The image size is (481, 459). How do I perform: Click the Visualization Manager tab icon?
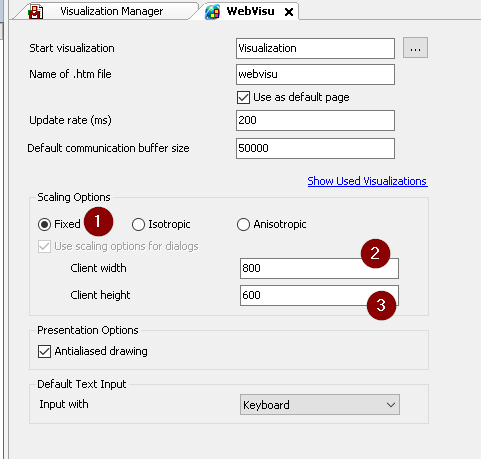coord(36,12)
